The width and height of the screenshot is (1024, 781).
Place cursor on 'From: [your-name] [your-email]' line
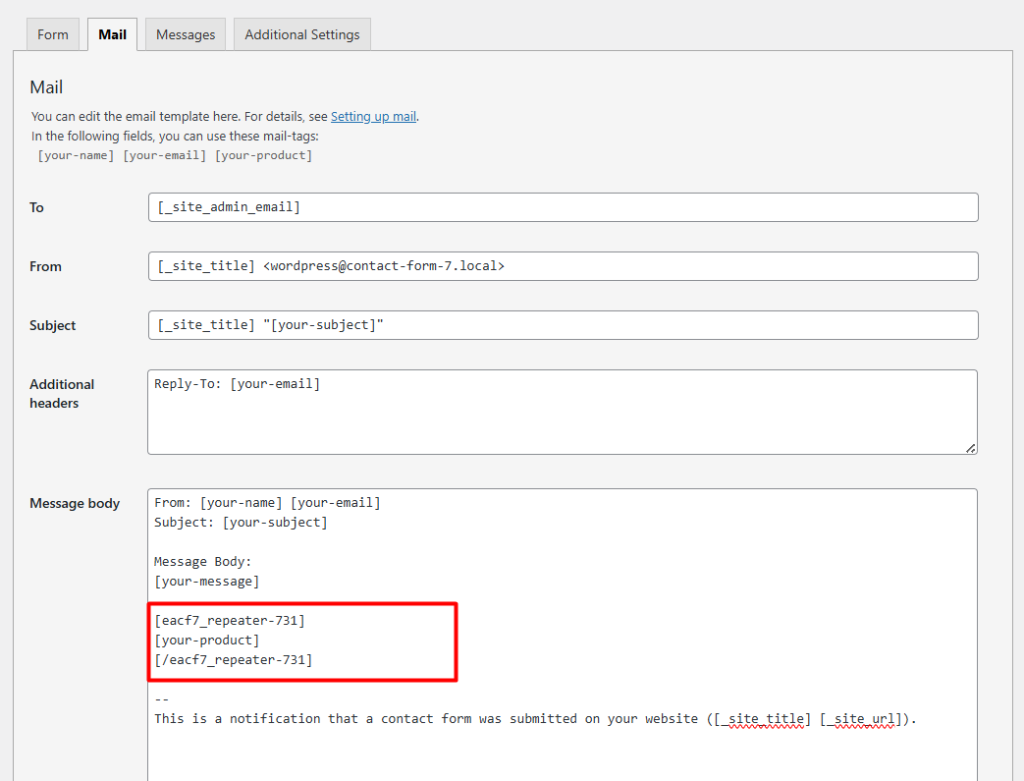[267, 503]
